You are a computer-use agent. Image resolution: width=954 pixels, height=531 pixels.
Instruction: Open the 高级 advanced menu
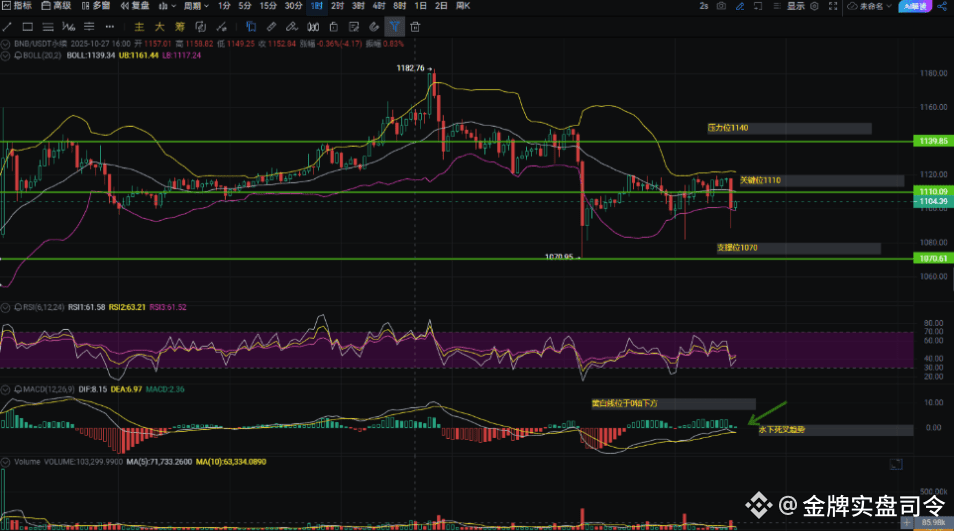pyautogui.click(x=56, y=5)
